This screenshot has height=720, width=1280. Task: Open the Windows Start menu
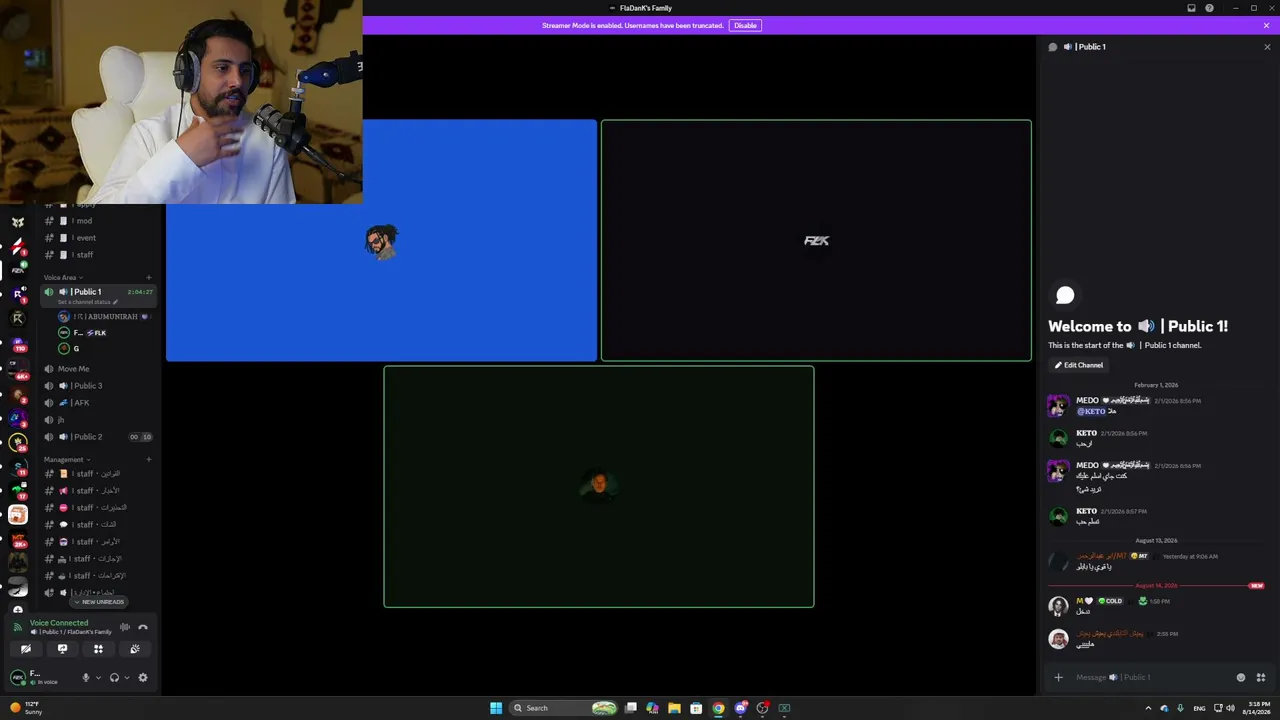pos(496,708)
